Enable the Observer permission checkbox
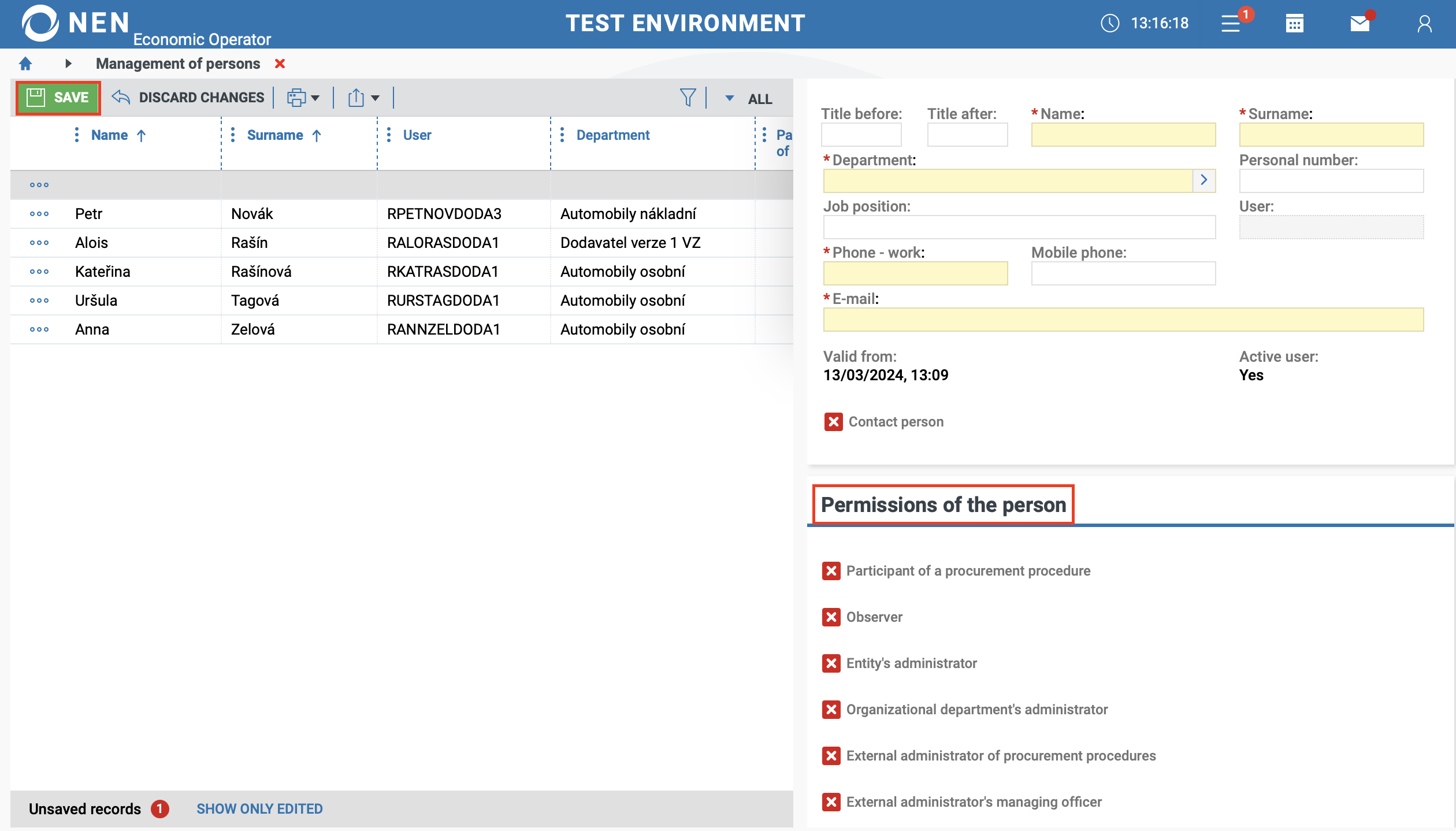Viewport: 1456px width, 831px height. [x=831, y=617]
